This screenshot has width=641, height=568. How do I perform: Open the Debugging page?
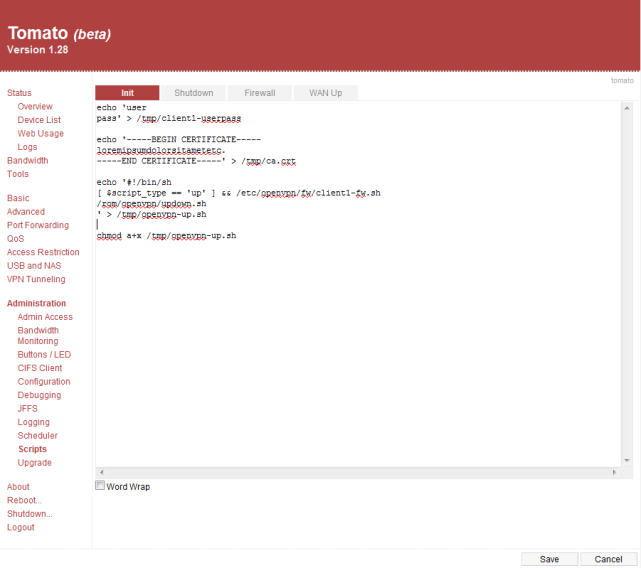(39, 395)
